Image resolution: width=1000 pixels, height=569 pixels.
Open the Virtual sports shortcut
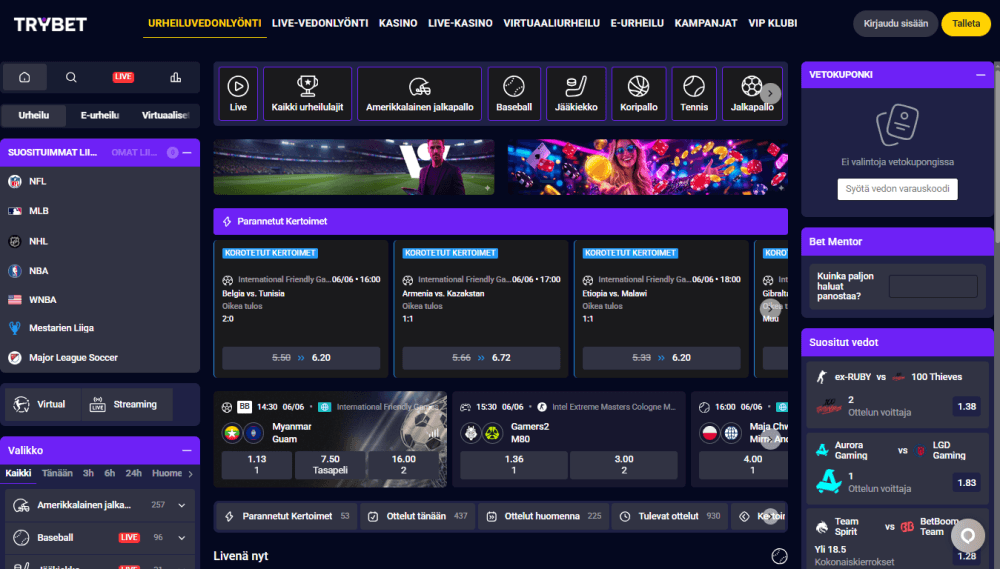pyautogui.click(x=43, y=404)
